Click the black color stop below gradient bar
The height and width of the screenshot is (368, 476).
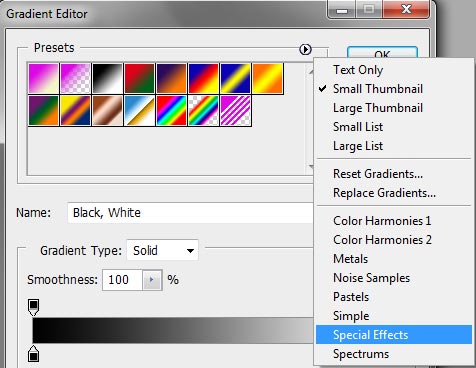coord(33,354)
